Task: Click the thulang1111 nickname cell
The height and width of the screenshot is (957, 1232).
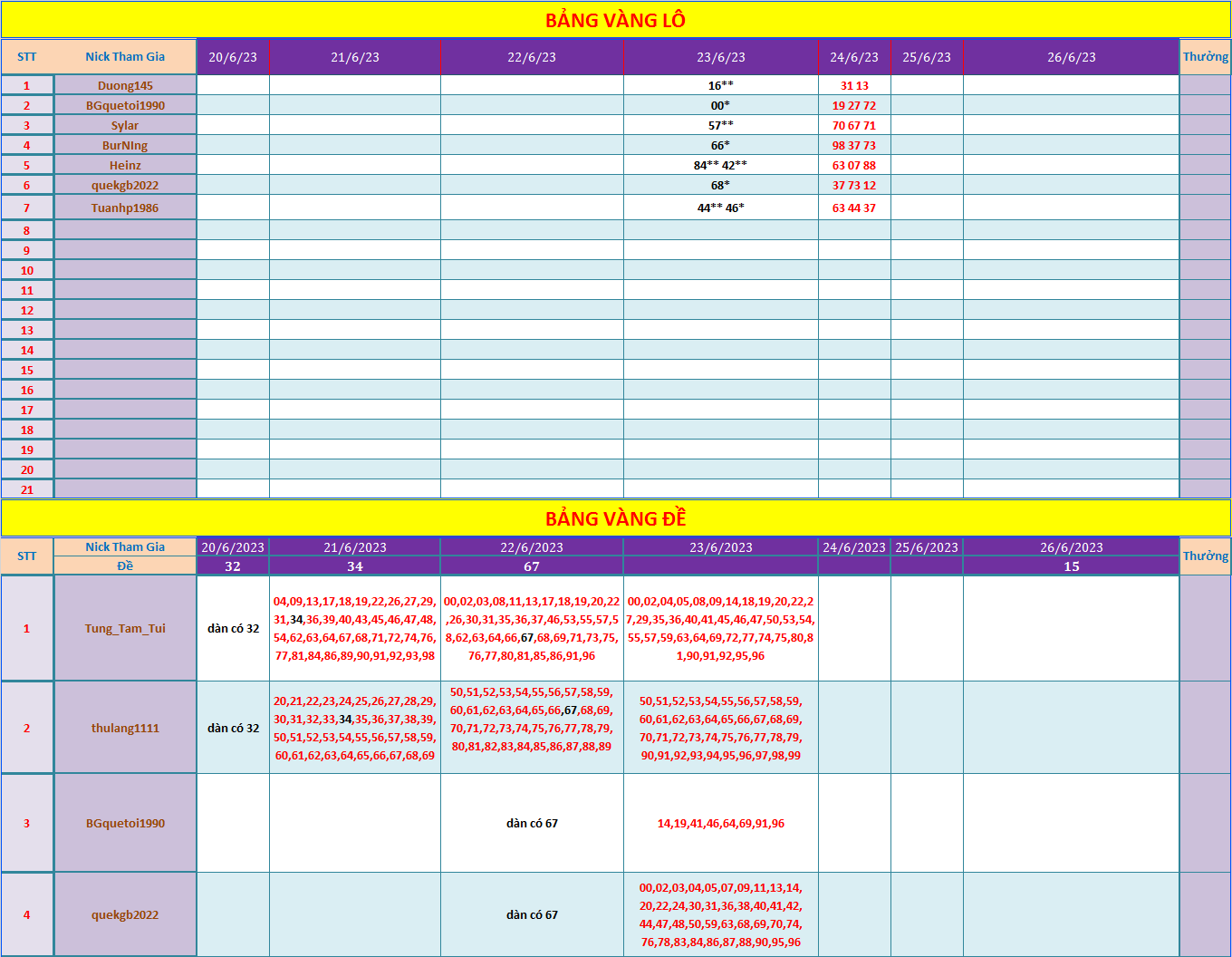Action: 125,728
